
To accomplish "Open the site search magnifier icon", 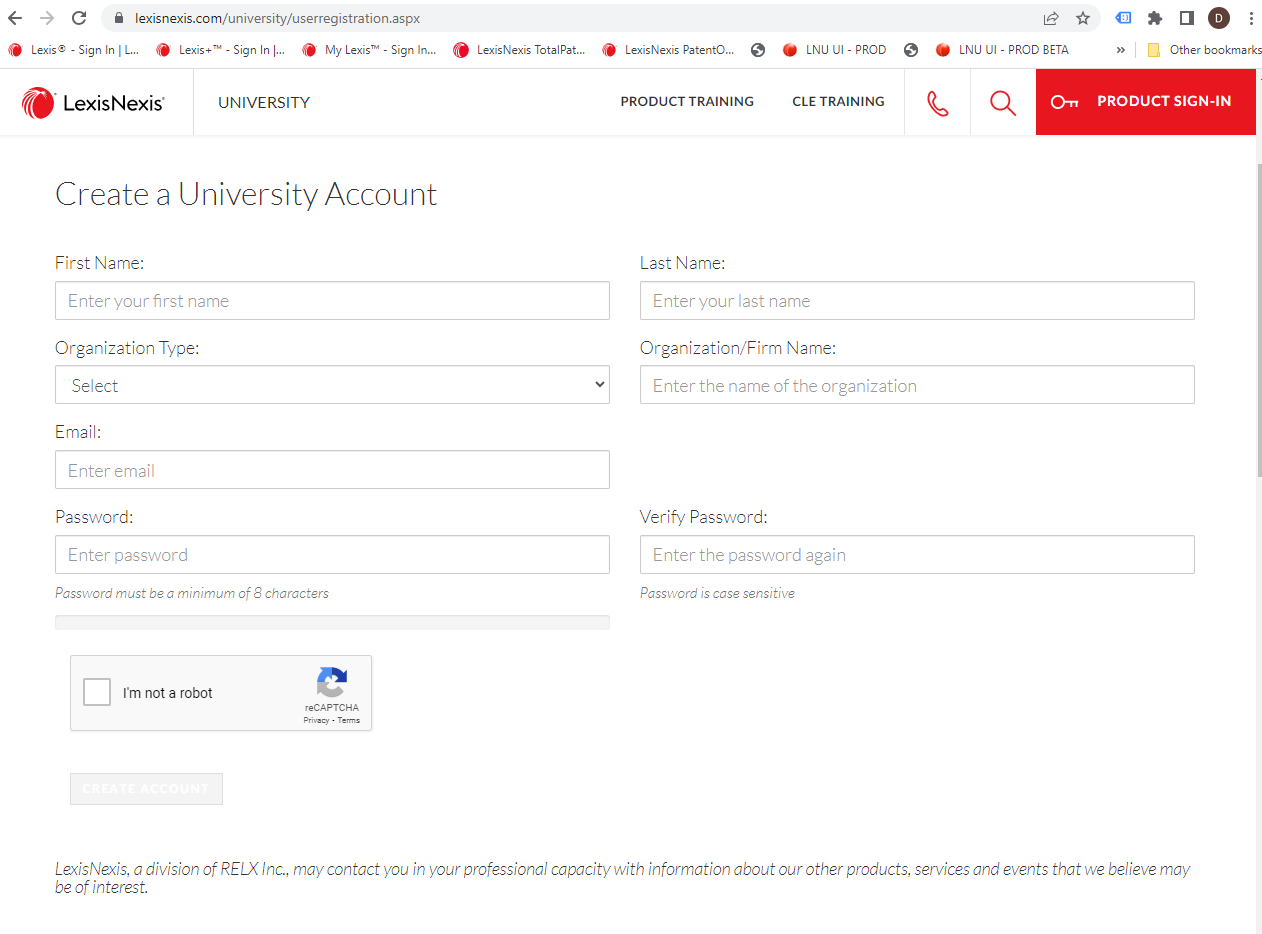I will (x=1002, y=103).
